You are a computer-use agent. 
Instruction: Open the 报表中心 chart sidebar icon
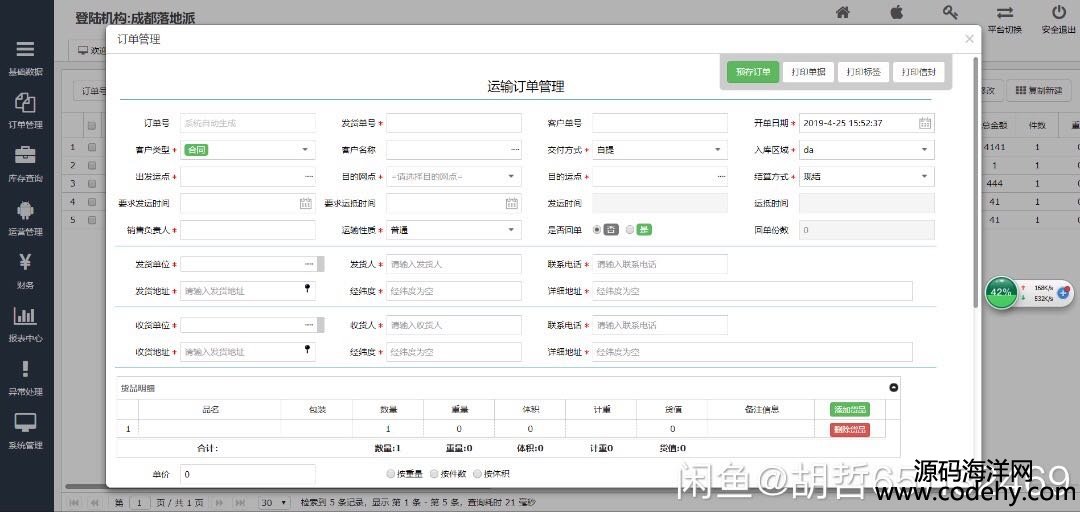click(25, 322)
